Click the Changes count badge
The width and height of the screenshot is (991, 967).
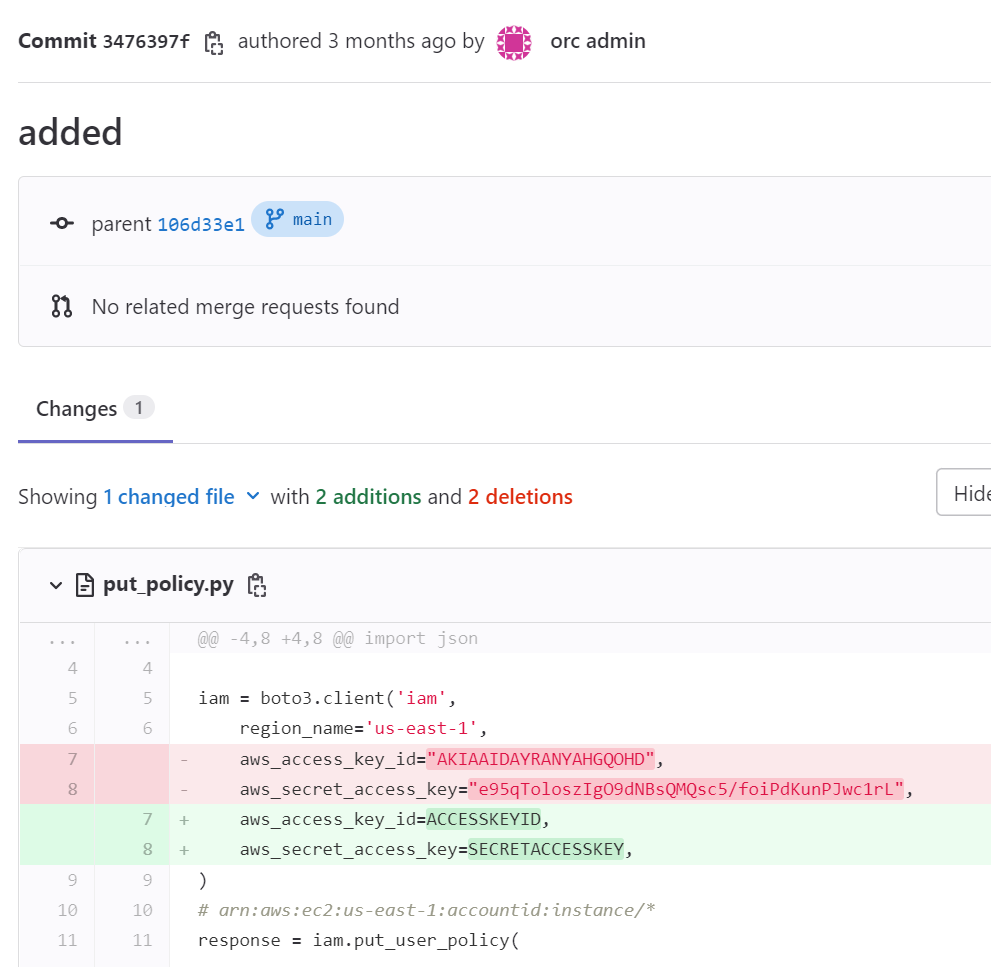click(140, 408)
